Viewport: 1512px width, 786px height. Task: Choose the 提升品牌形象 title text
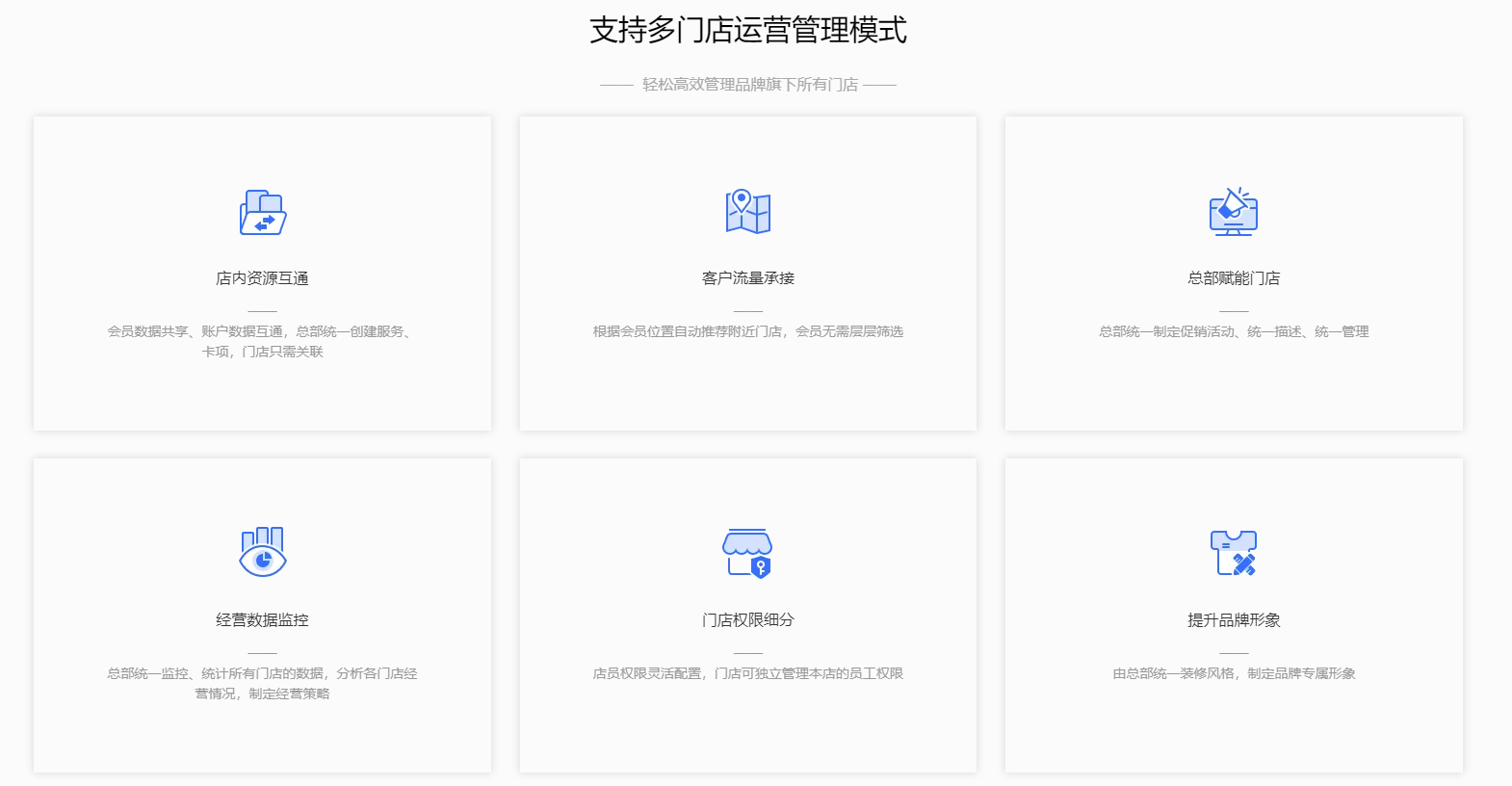(1234, 620)
